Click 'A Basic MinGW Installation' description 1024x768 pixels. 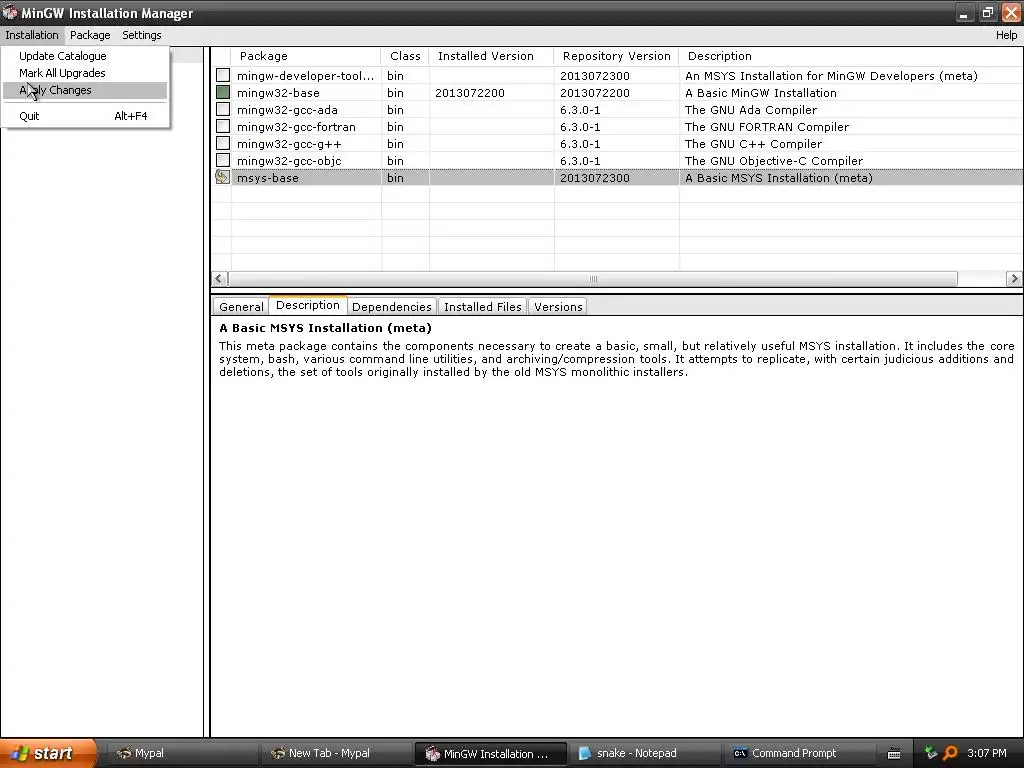point(760,93)
